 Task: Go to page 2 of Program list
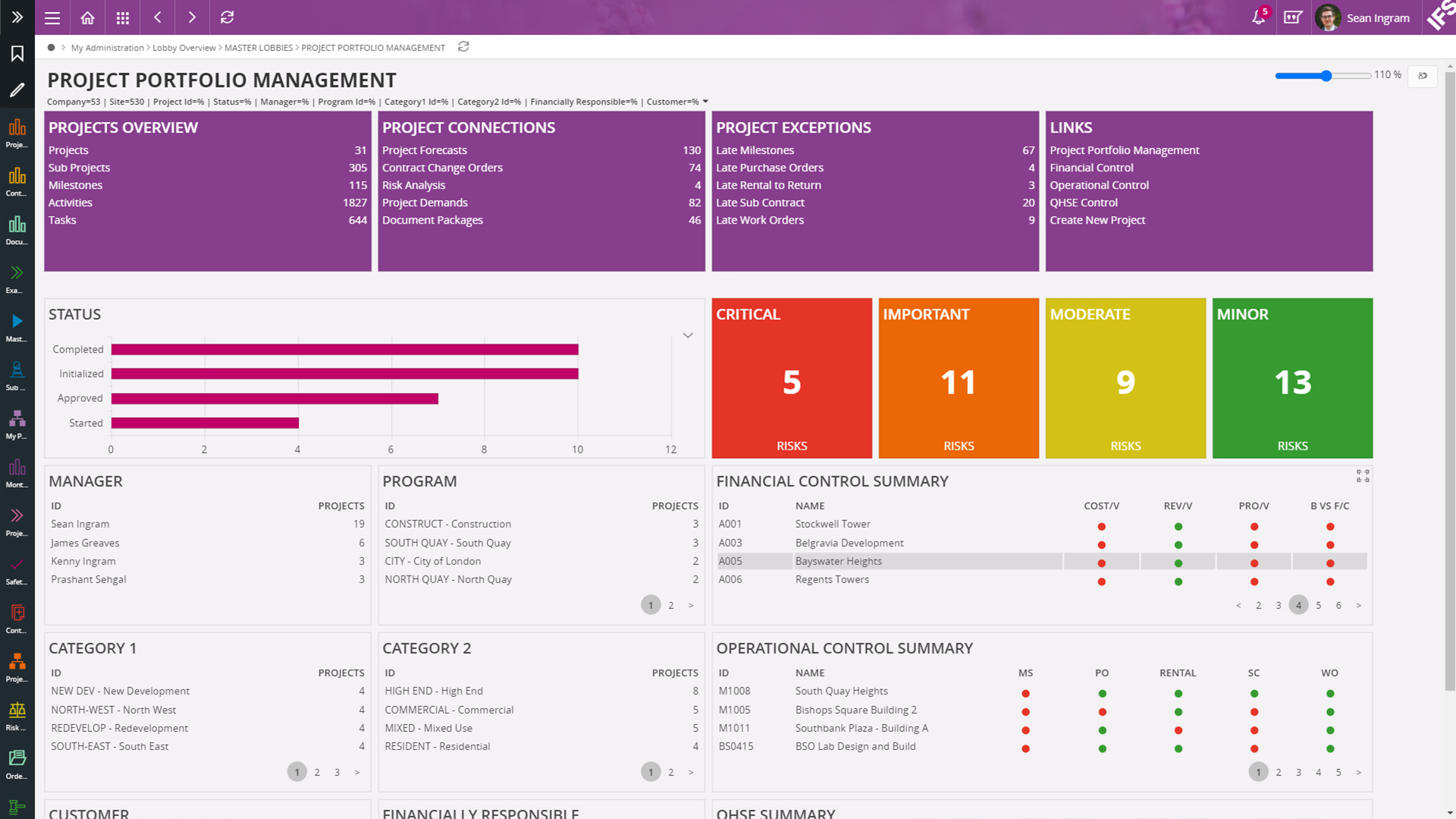tap(670, 605)
